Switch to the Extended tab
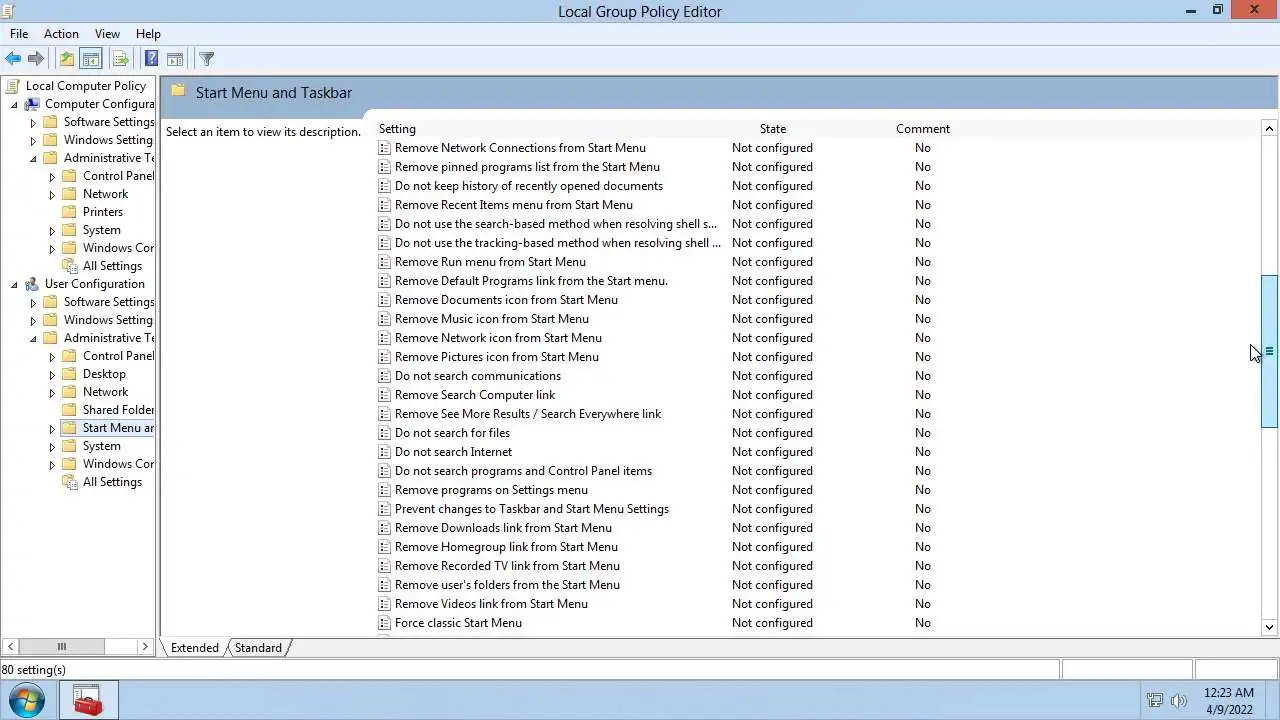Viewport: 1280px width, 720px height. [194, 648]
